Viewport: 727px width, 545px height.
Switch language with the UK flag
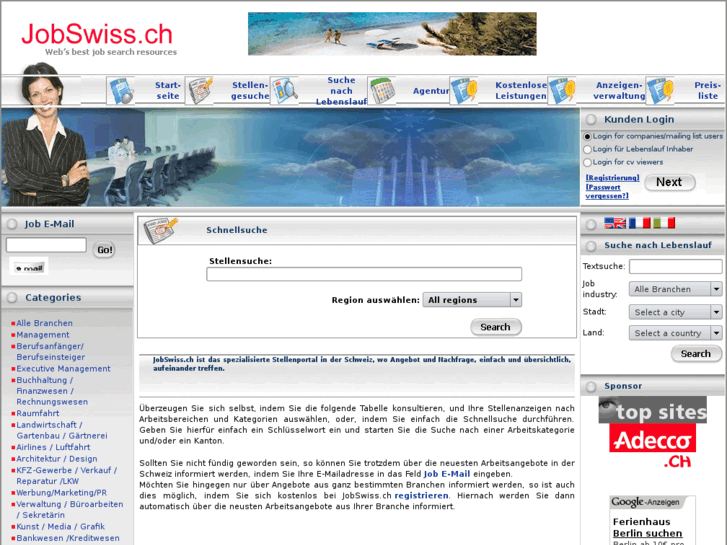615,223
